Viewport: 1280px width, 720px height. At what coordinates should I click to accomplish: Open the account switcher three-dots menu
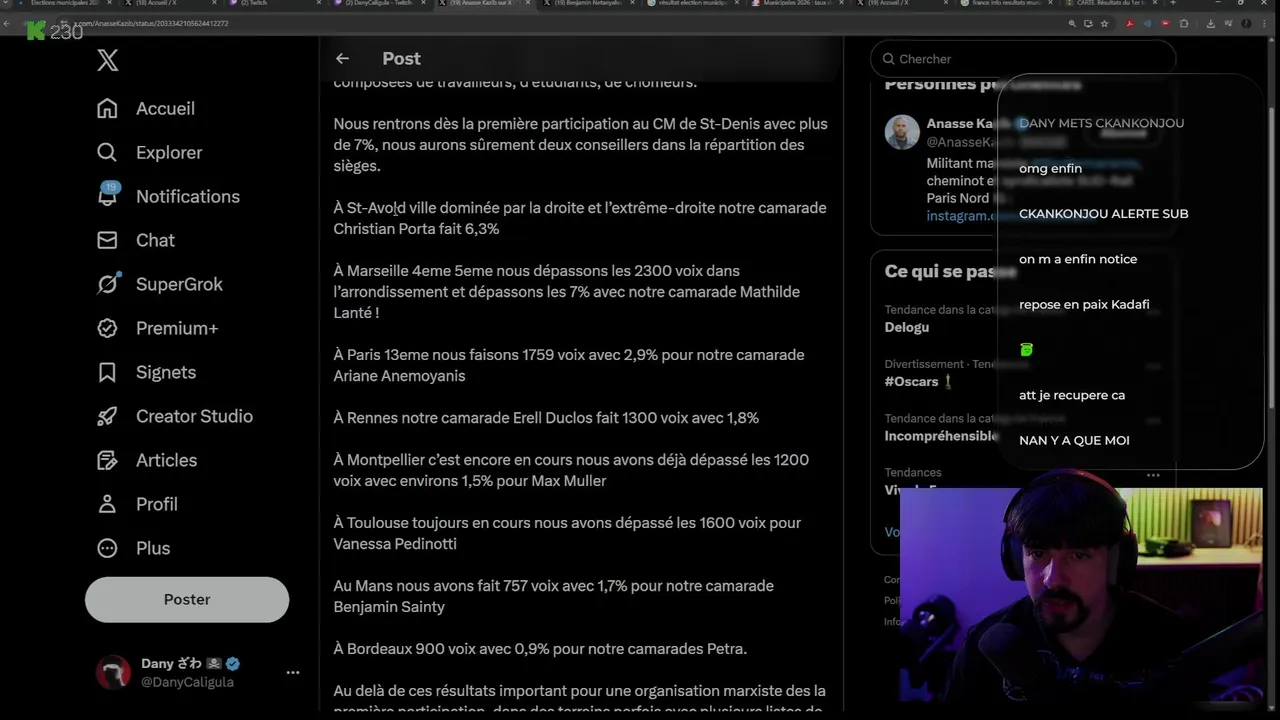(293, 672)
